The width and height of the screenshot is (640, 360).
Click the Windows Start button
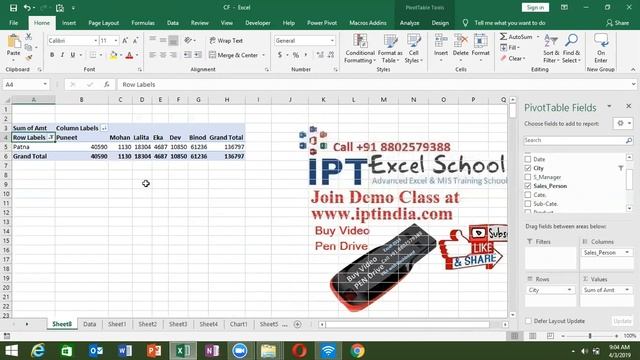pyautogui.click(x=11, y=351)
